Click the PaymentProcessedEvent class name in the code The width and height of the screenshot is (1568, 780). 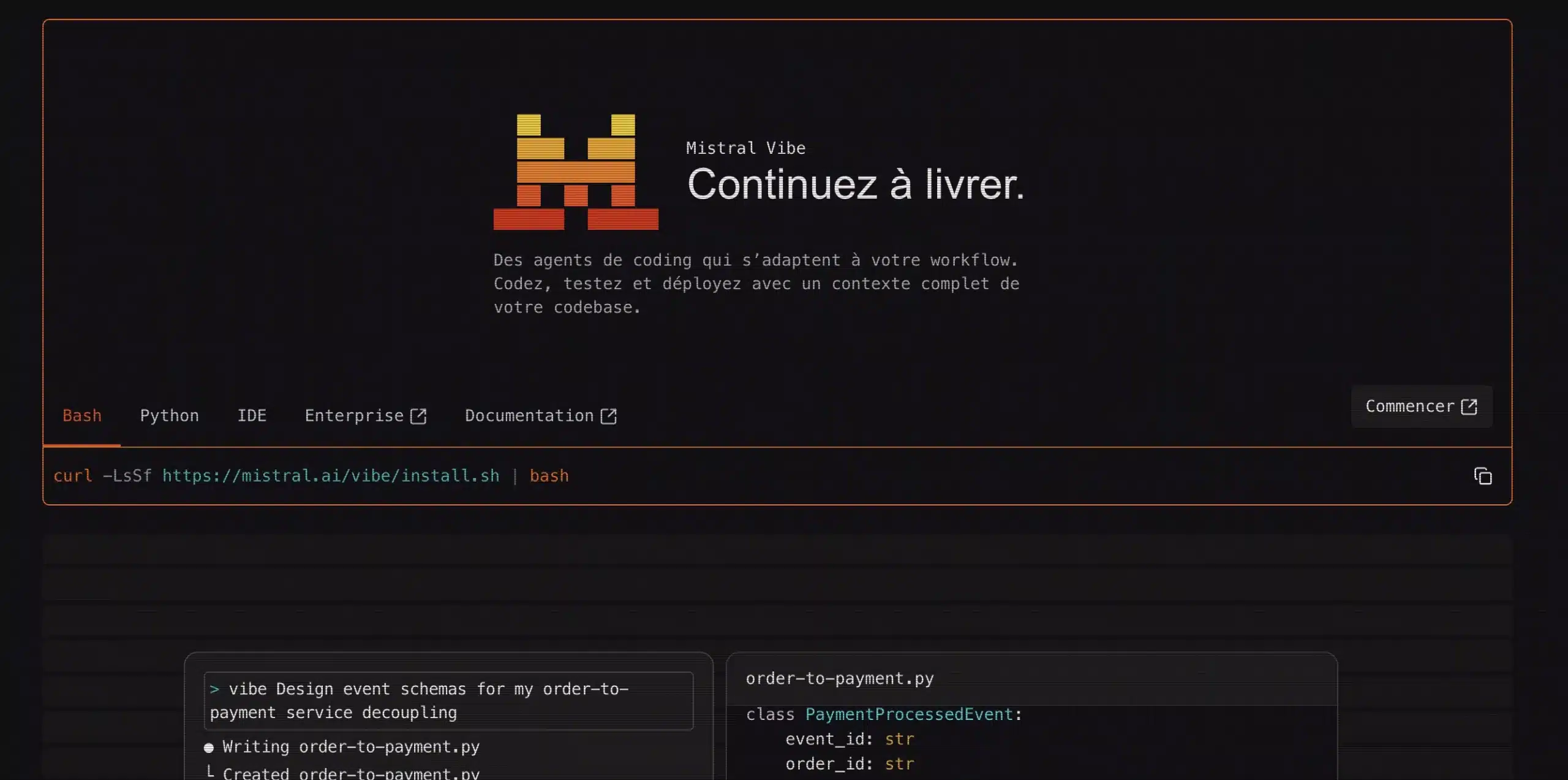(910, 714)
